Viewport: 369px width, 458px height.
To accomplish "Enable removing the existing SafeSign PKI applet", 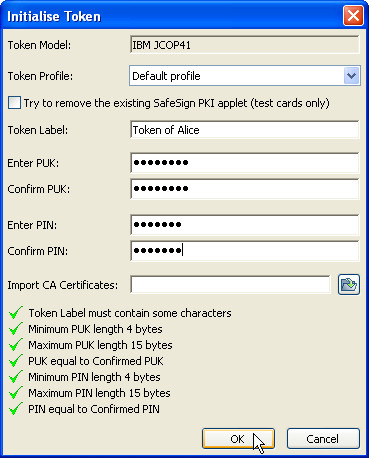I will pyautogui.click(x=14, y=103).
